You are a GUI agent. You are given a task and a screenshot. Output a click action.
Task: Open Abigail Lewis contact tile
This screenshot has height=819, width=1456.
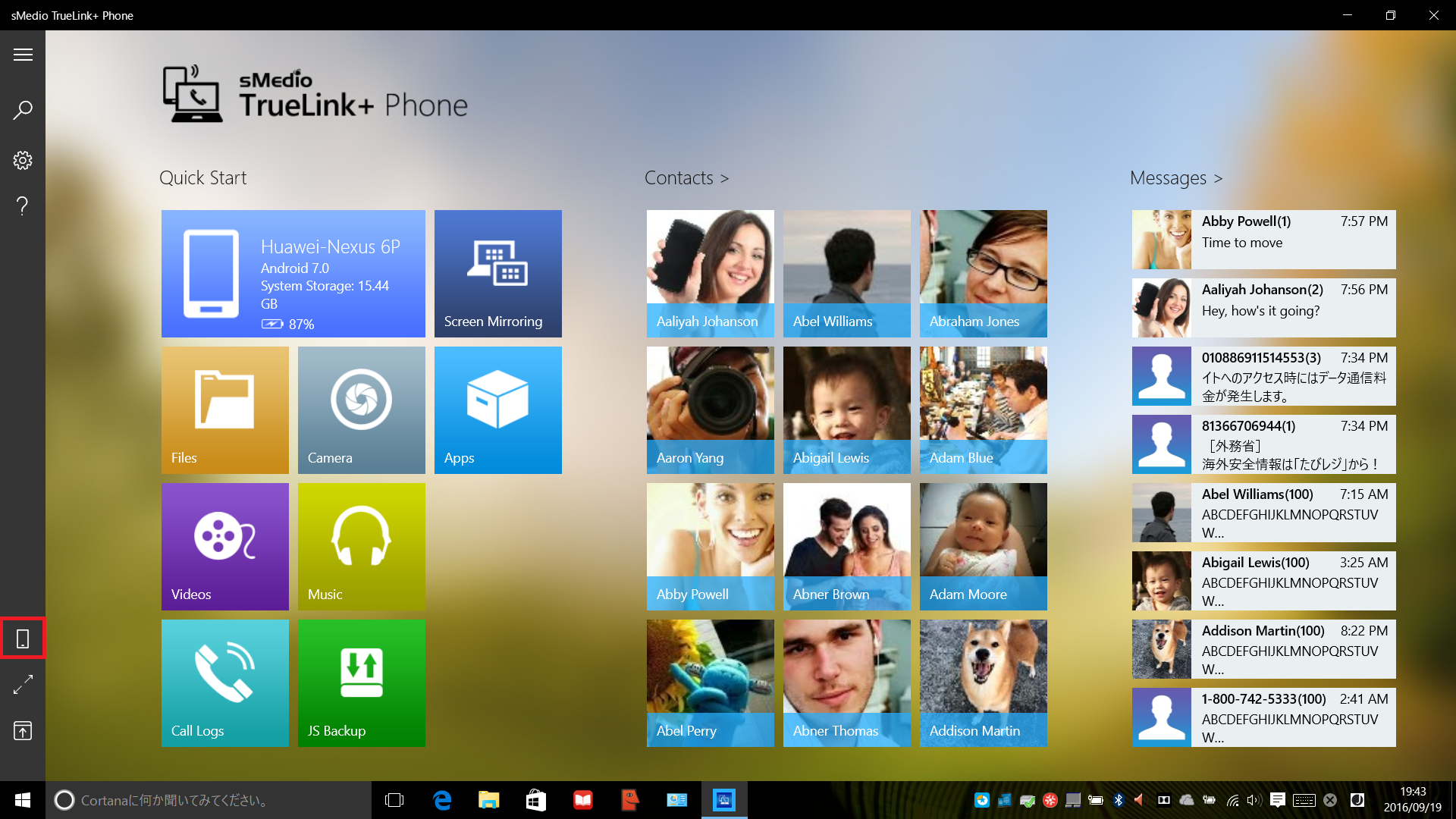click(x=847, y=410)
